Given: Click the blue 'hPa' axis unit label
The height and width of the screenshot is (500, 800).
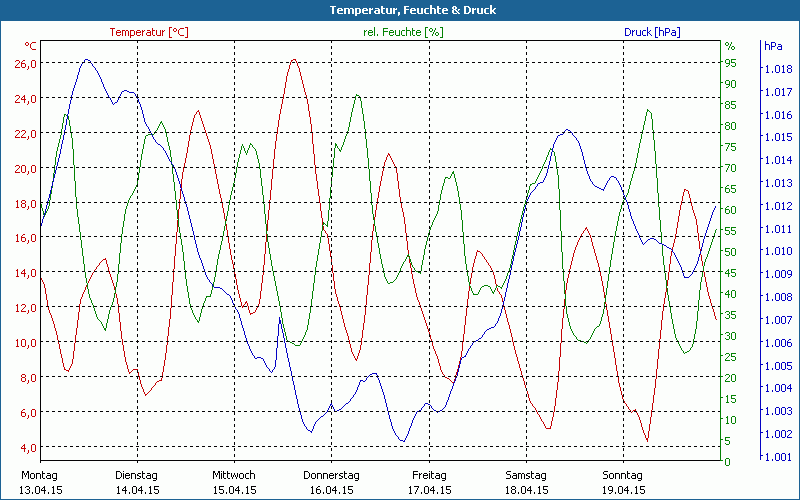Looking at the screenshot, I should [x=773, y=47].
